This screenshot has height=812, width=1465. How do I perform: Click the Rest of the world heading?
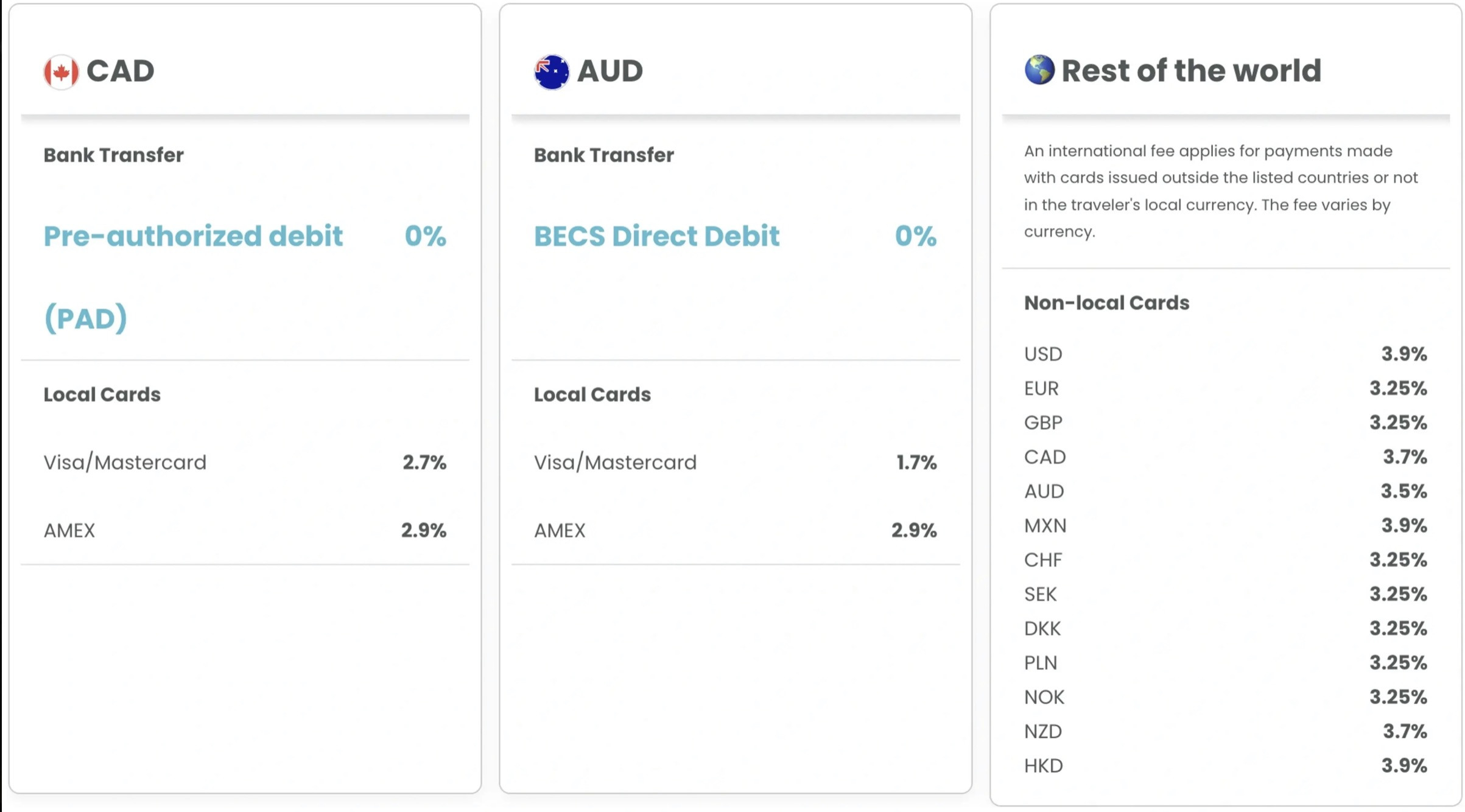point(1191,71)
